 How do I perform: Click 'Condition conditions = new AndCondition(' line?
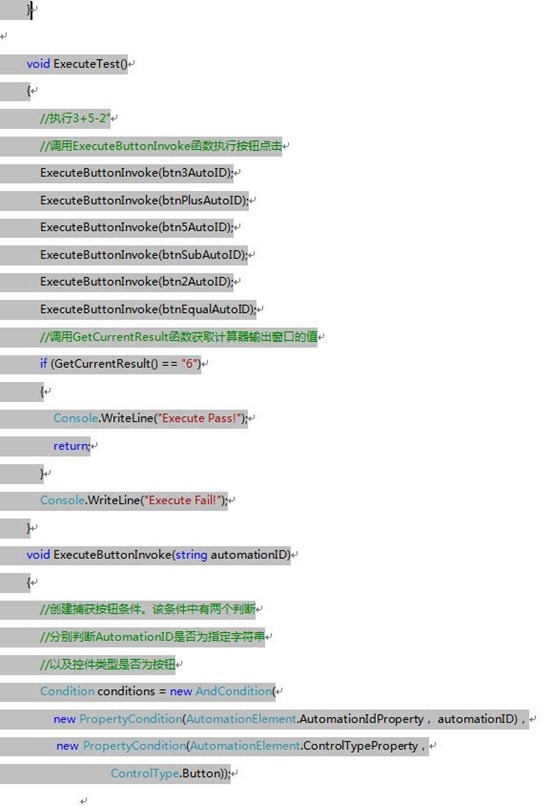(158, 691)
